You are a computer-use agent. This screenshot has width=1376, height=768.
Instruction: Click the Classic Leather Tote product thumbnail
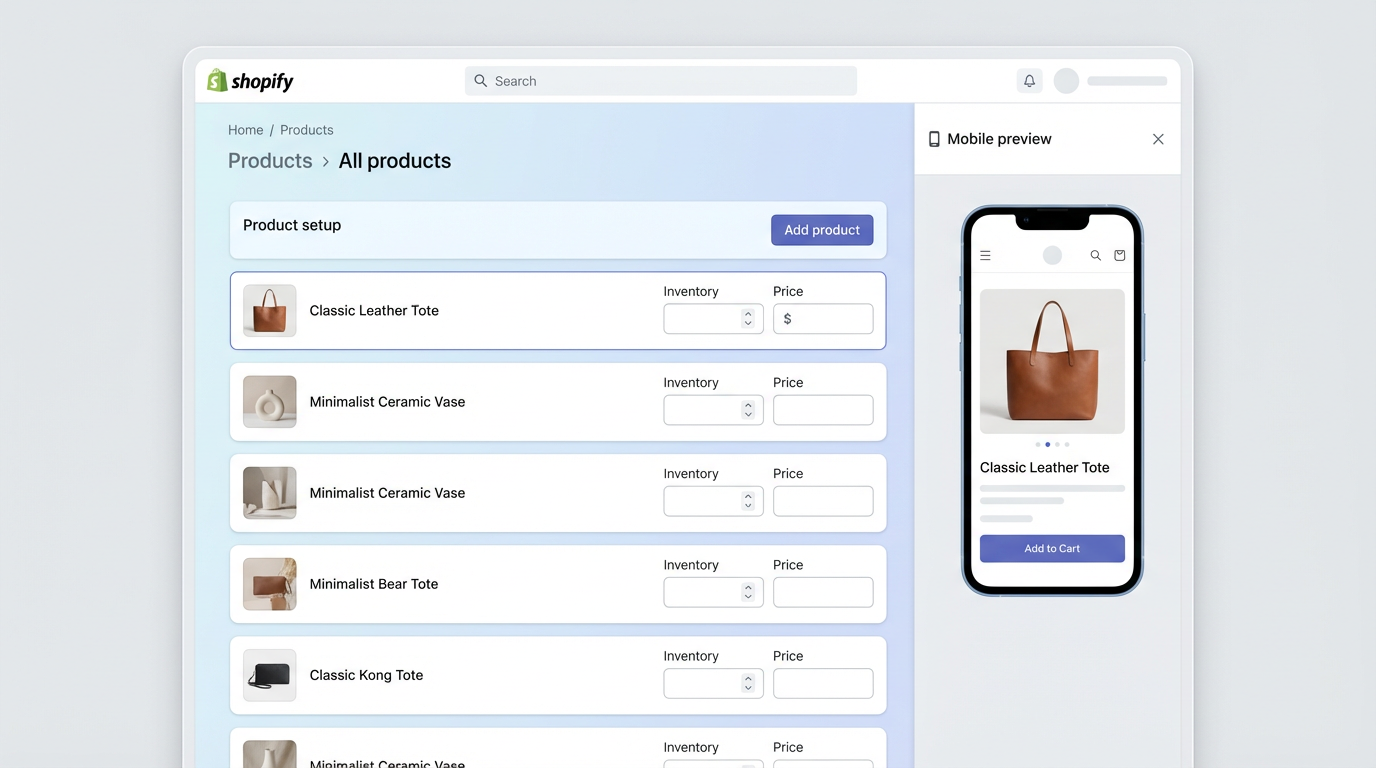(x=269, y=310)
